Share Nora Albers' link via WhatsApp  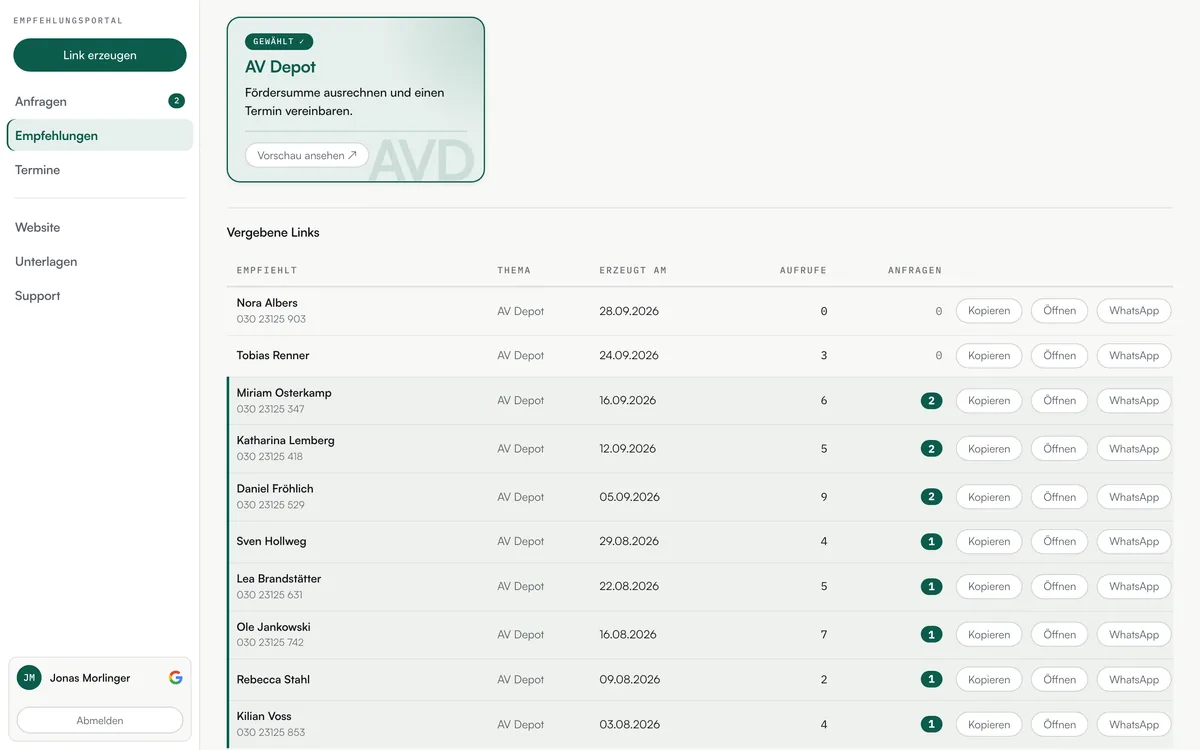pos(1134,311)
